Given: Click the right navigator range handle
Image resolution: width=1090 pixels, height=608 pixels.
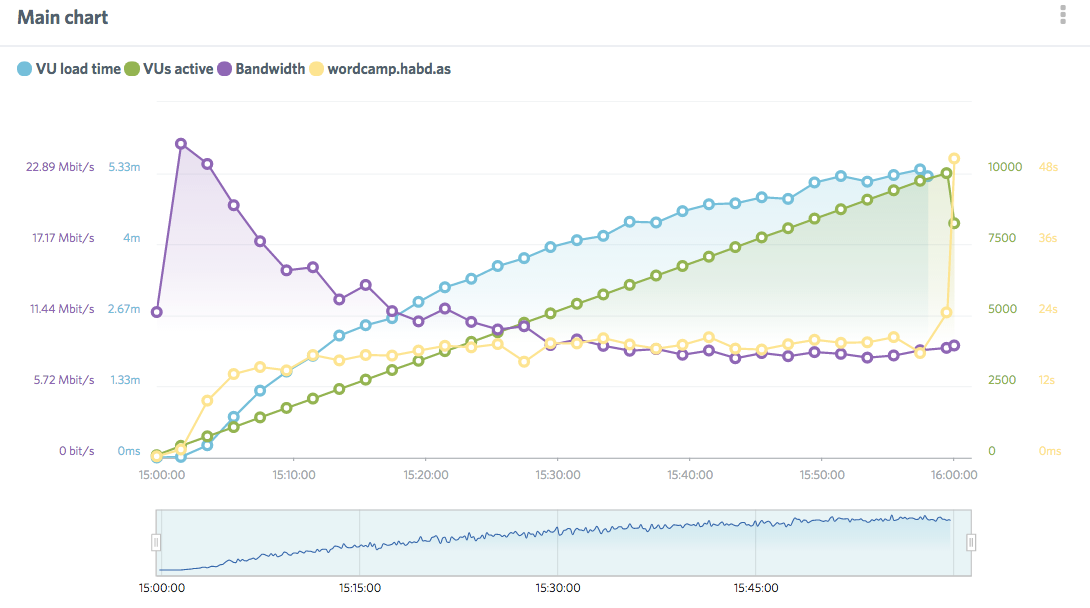Looking at the screenshot, I should pos(971,542).
